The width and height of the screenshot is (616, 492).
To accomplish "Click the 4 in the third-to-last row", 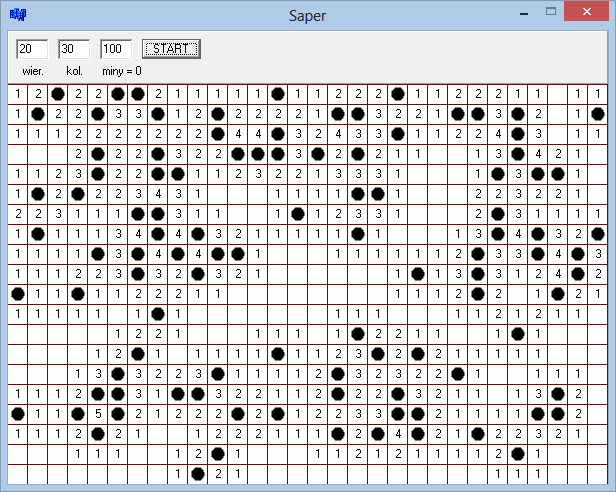I will click(398, 433).
